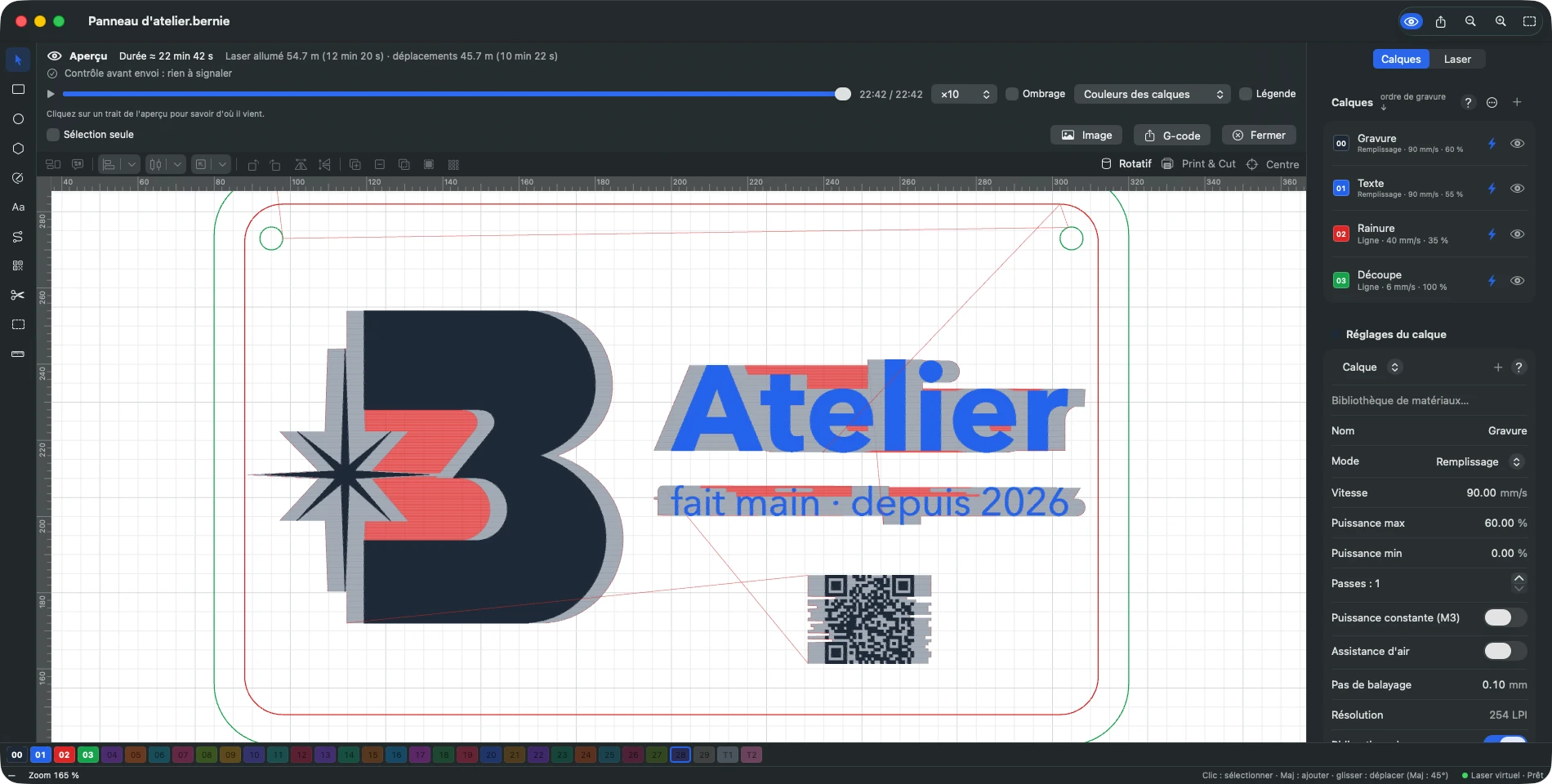
Task: Choose the polygon tool in sidebar
Action: pyautogui.click(x=18, y=148)
